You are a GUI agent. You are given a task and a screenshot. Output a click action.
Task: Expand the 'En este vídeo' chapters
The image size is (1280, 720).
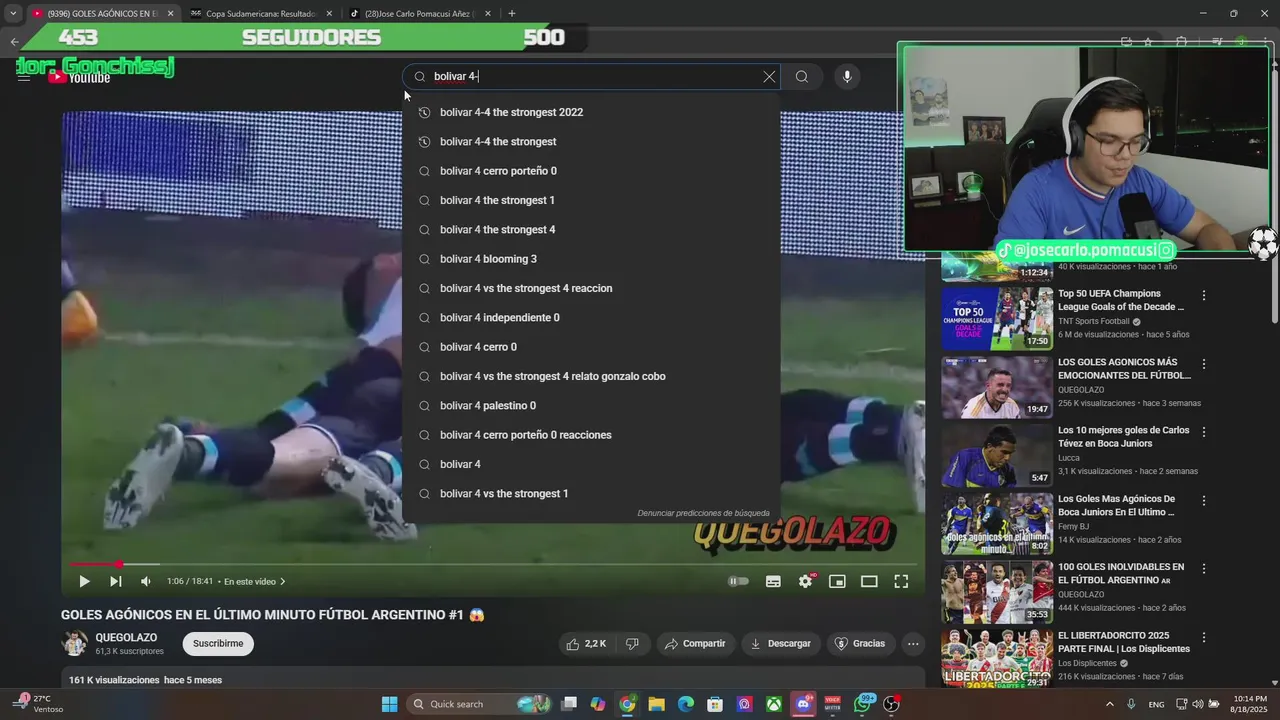click(x=255, y=581)
